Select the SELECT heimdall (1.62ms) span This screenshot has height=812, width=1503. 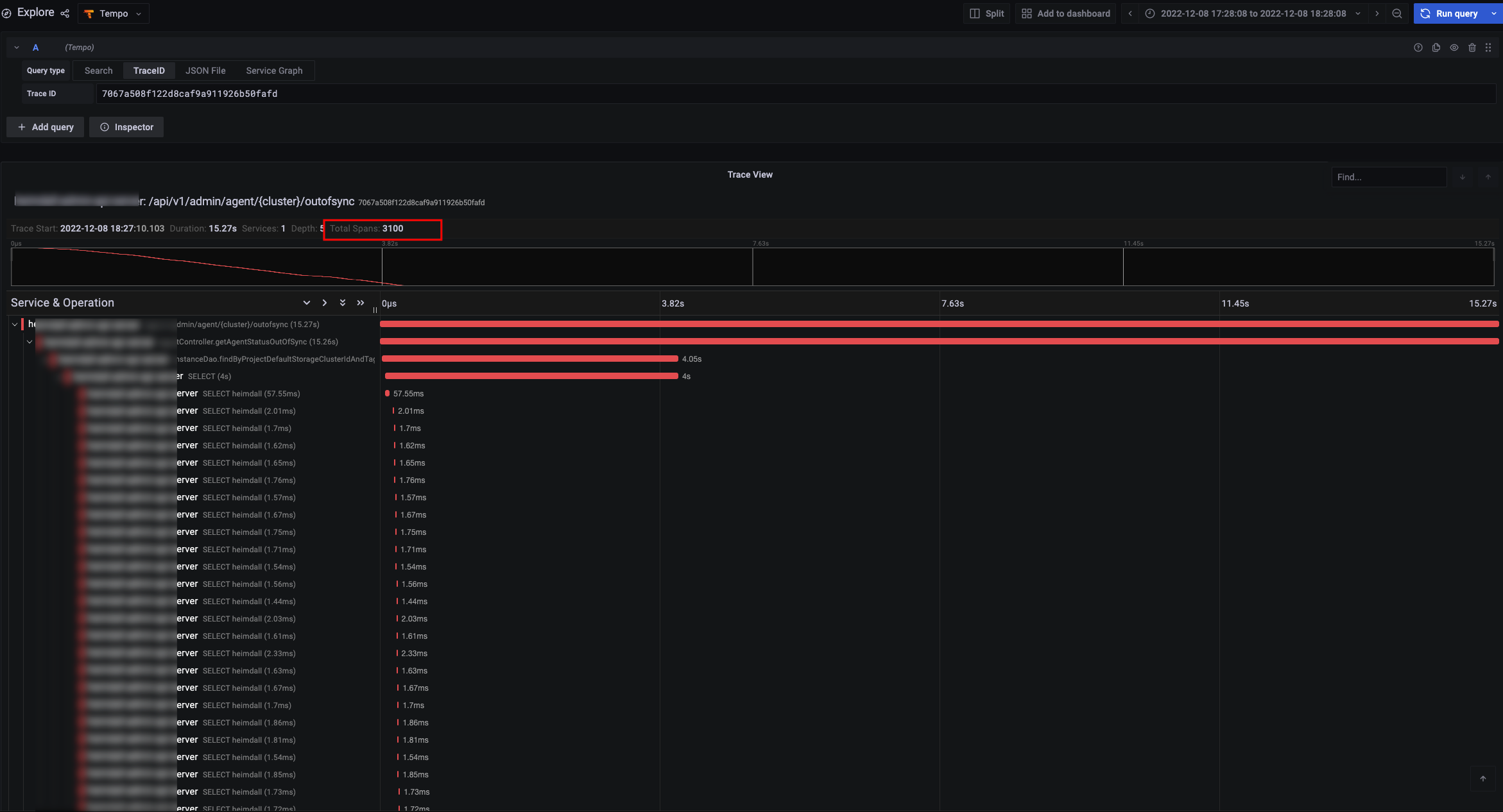pyautogui.click(x=249, y=446)
